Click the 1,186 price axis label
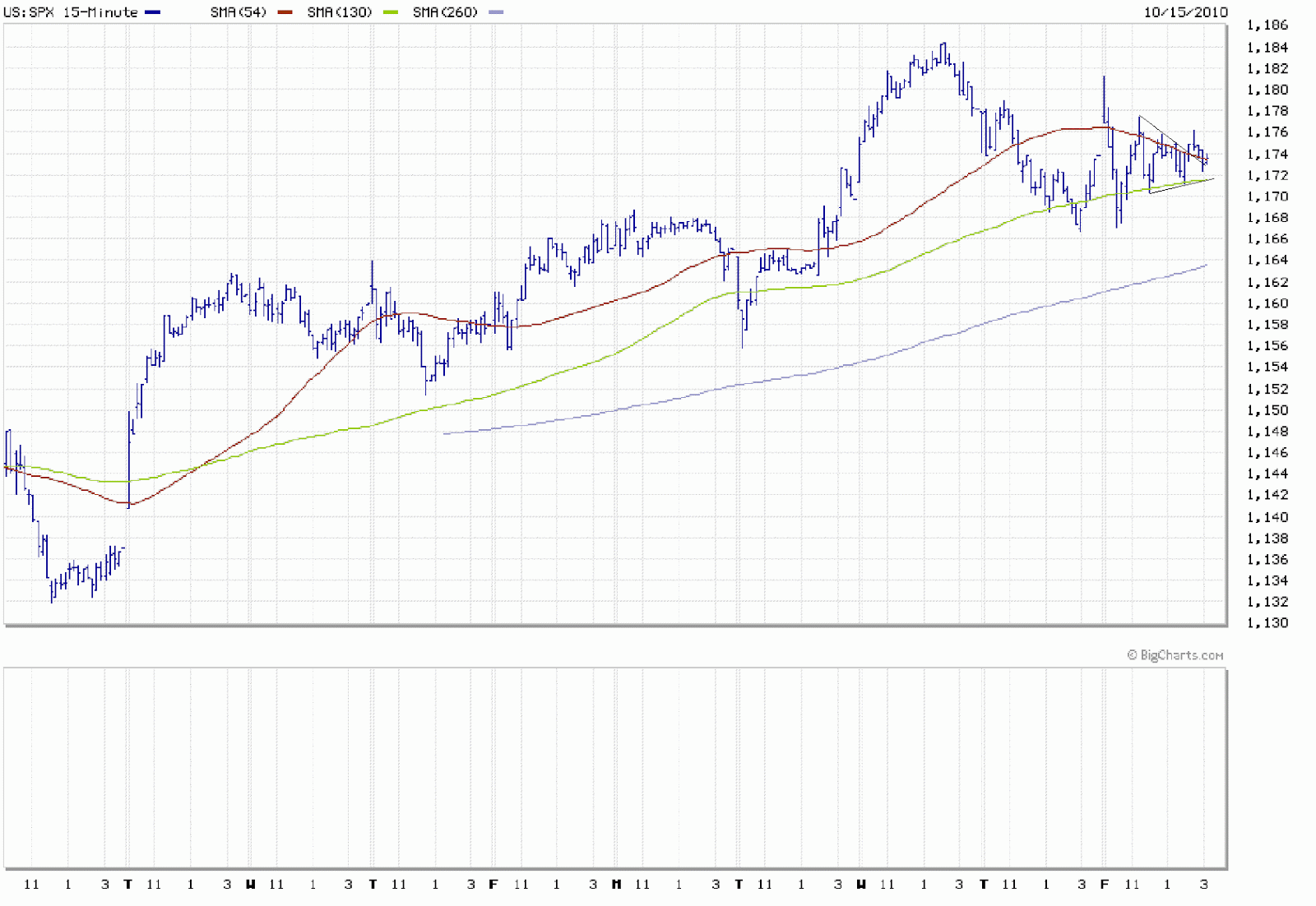The height and width of the screenshot is (906, 1316). pos(1267,25)
